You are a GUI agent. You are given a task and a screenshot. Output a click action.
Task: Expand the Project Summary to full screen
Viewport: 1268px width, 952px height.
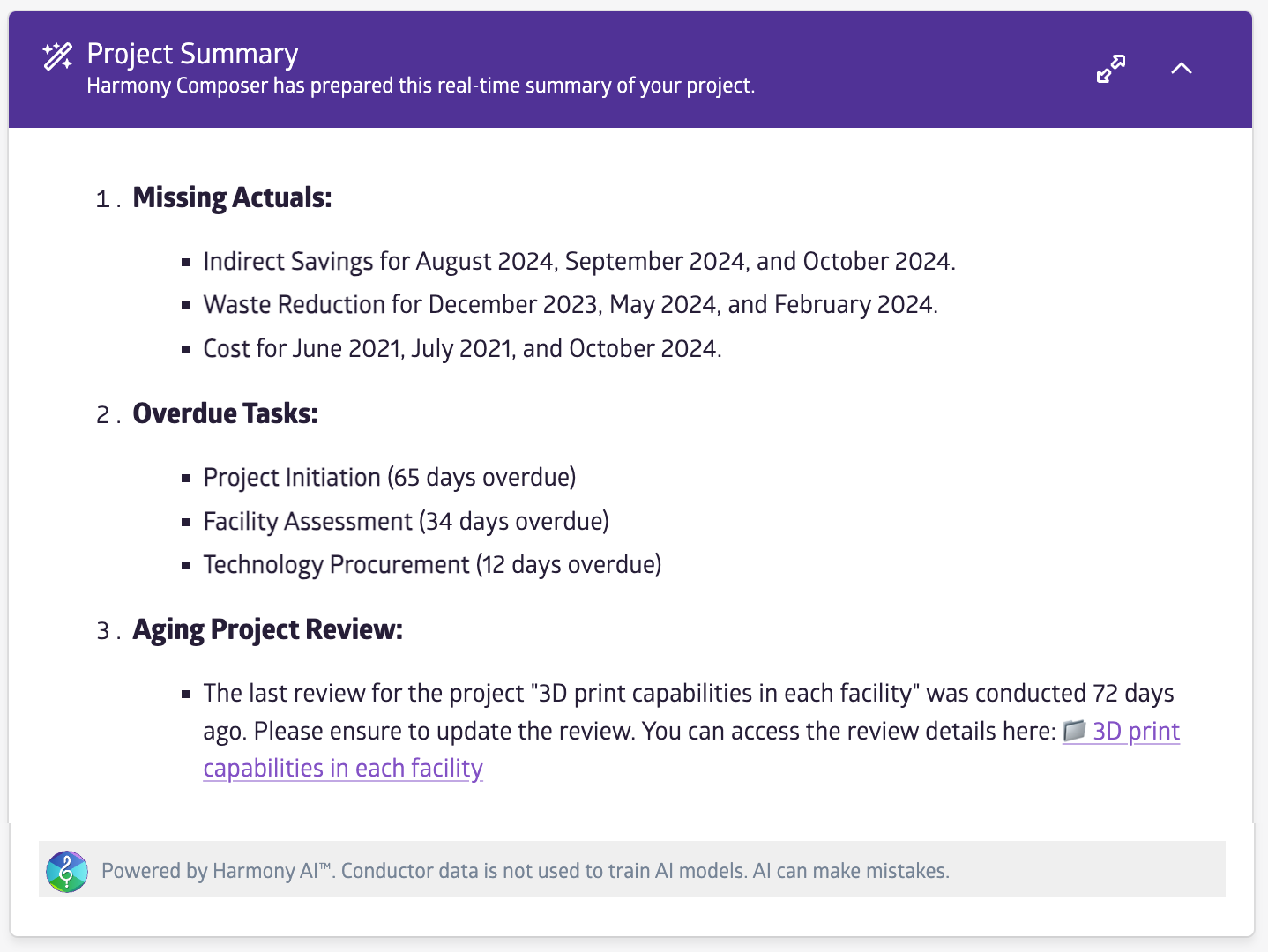tap(1110, 69)
